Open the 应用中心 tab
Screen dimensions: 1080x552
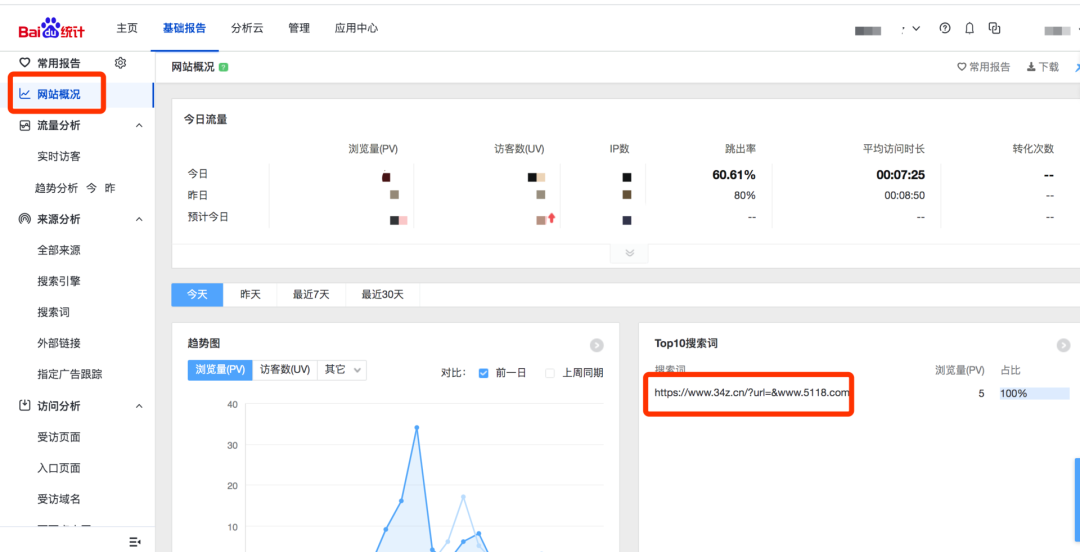(x=356, y=28)
